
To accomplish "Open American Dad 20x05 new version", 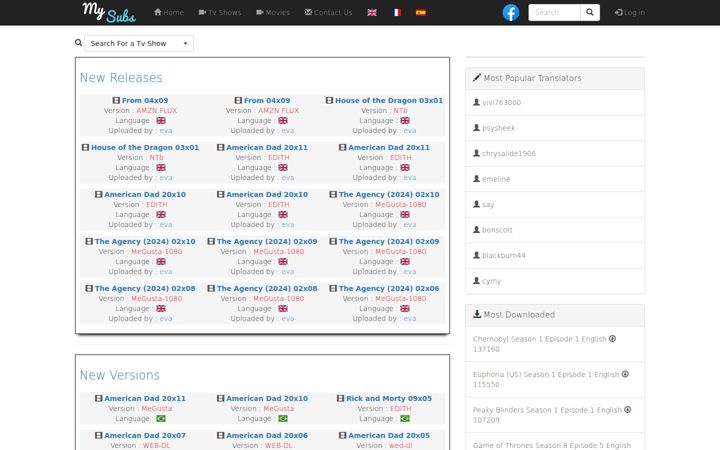I will [389, 435].
